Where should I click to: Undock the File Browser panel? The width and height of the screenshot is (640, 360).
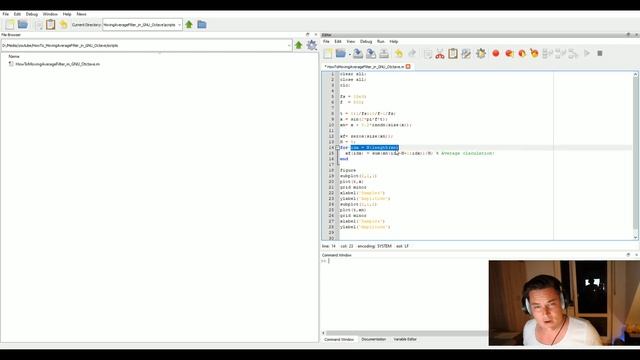(308, 35)
